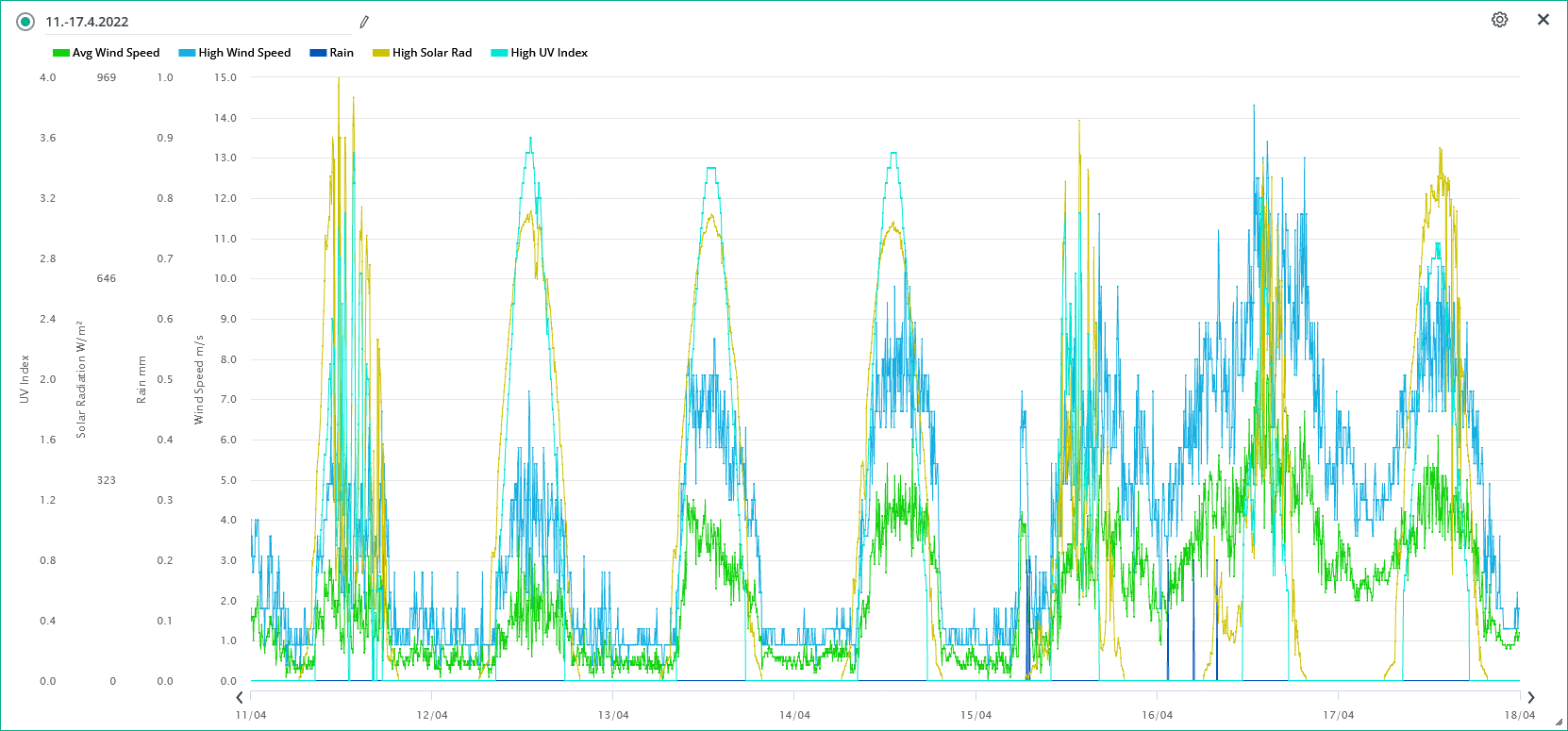Go to previous time range arrow
This screenshot has width=1568, height=731.
pyautogui.click(x=240, y=697)
